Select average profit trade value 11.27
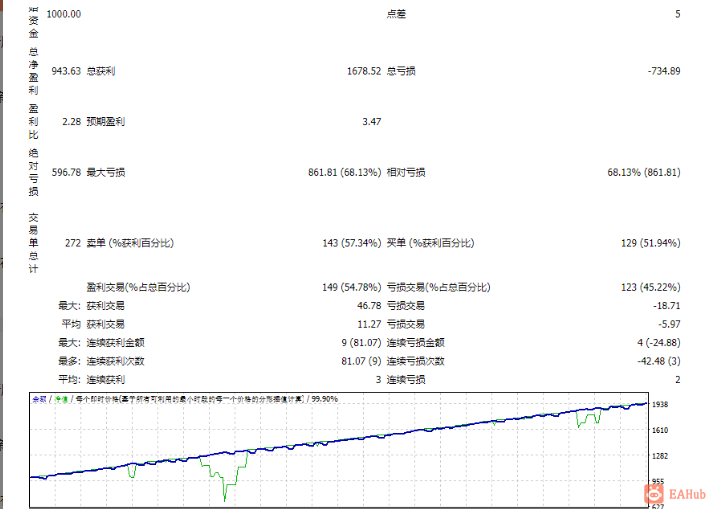This screenshot has height=509, width=715. pyautogui.click(x=369, y=324)
